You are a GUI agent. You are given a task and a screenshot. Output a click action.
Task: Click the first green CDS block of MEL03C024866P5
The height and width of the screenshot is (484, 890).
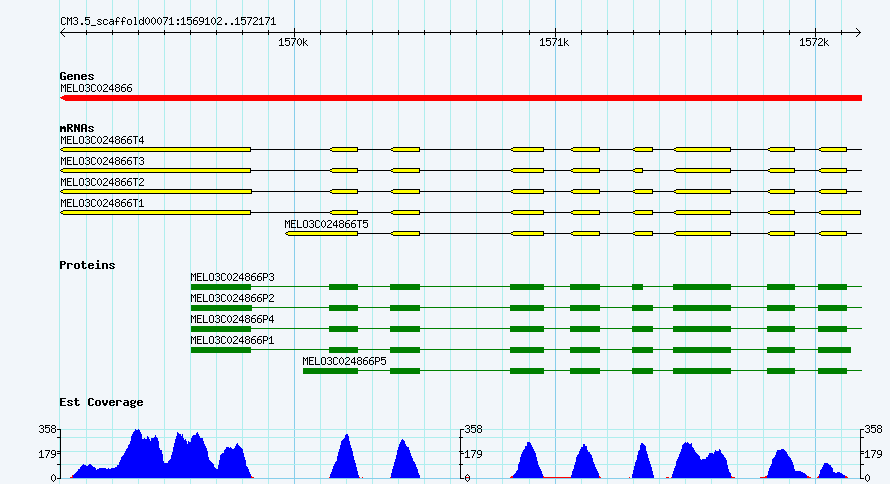click(330, 371)
